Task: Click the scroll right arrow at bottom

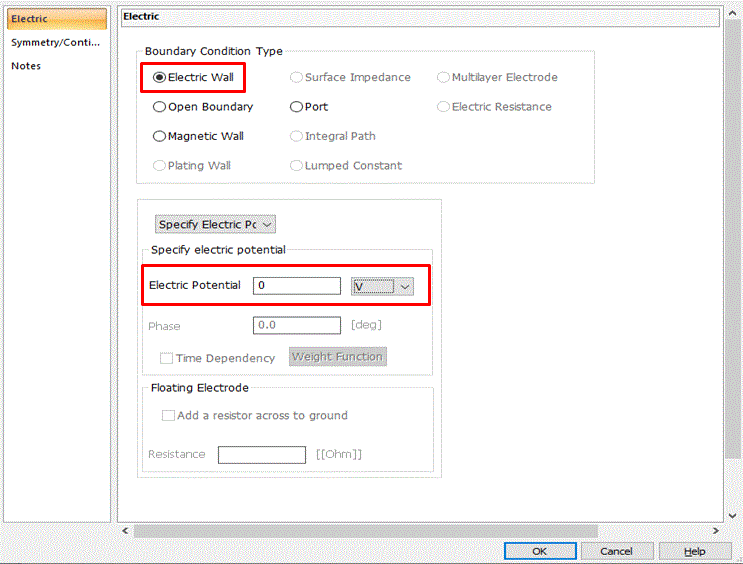Action: click(716, 530)
